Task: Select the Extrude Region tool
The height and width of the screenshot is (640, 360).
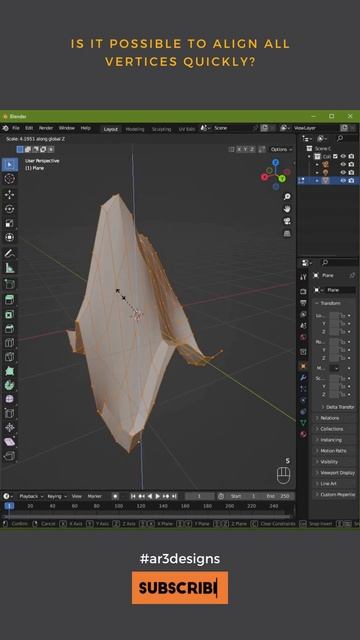Action: pyautogui.click(x=9, y=300)
